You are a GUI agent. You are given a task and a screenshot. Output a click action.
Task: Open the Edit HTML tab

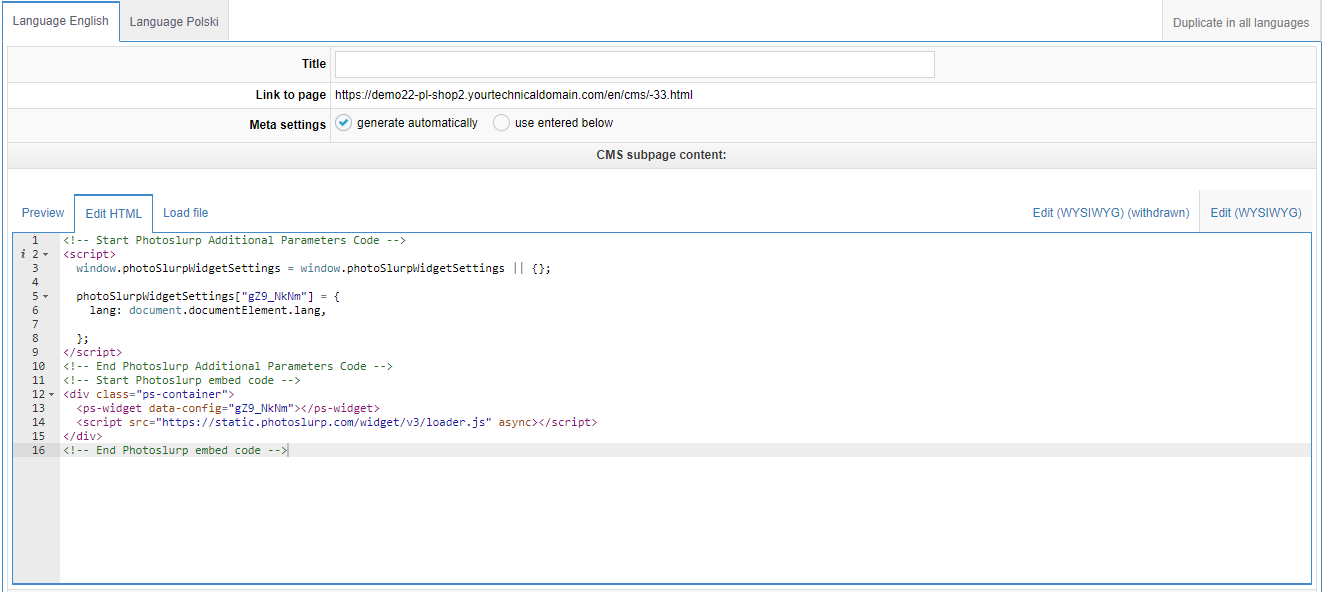(113, 213)
